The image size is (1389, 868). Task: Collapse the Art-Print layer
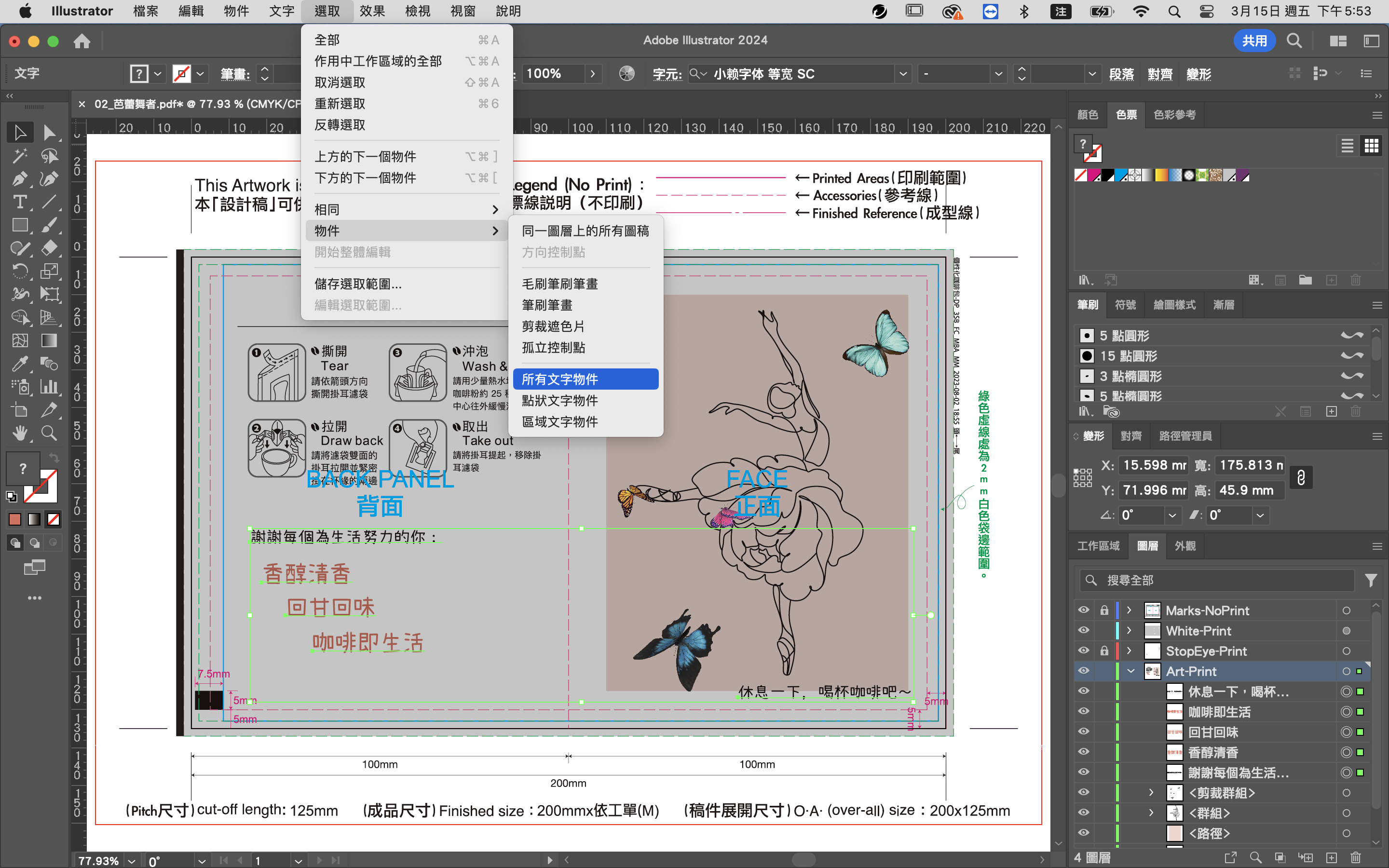click(1130, 670)
